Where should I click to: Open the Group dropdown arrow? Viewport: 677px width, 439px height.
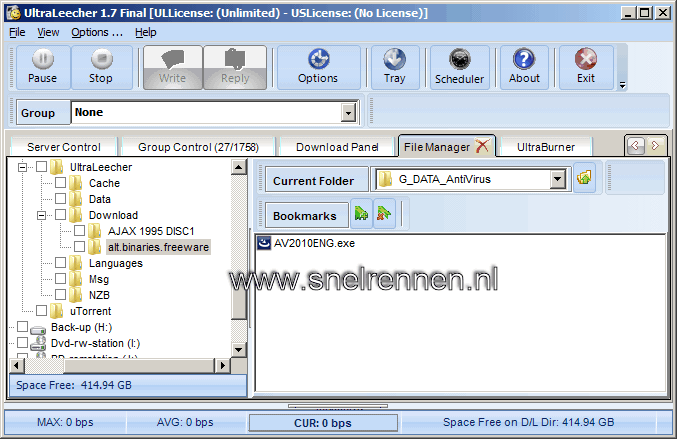click(348, 113)
